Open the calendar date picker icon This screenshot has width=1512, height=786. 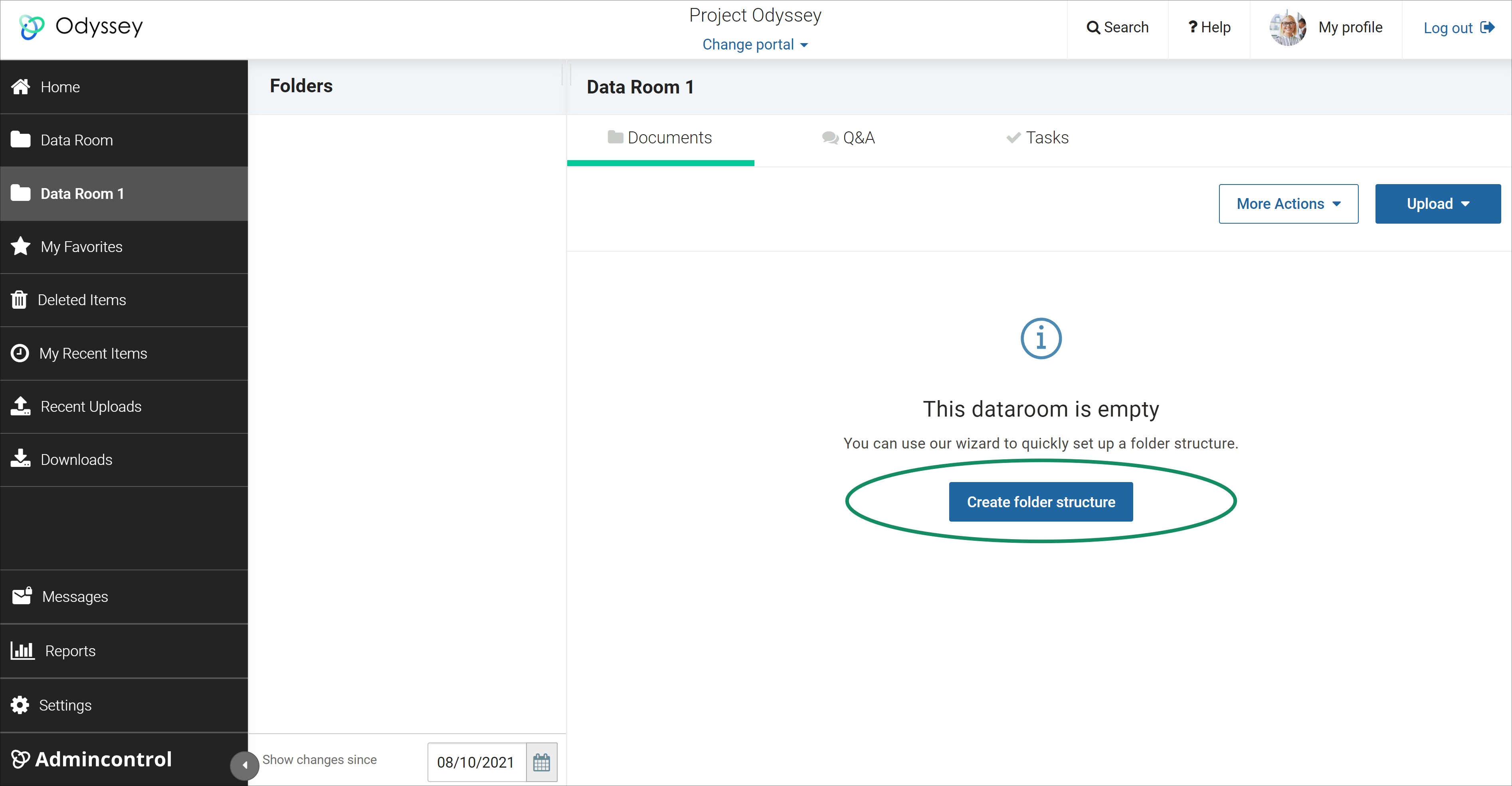point(541,762)
